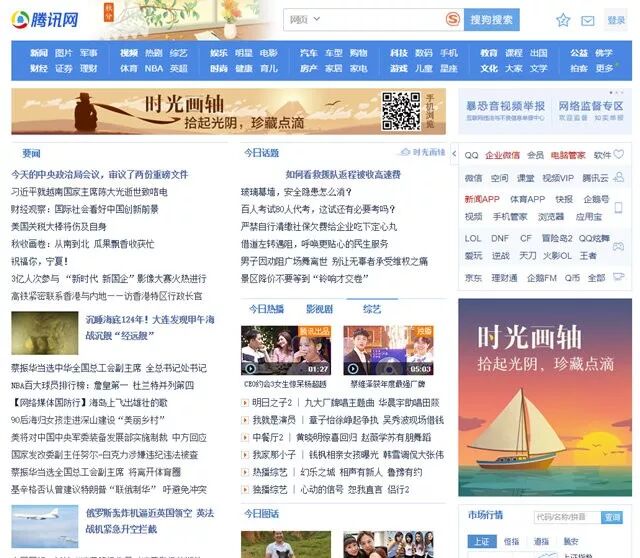Click the cup icon beside 全部
Screen dimensions: 640x558
pyautogui.click(x=619, y=277)
